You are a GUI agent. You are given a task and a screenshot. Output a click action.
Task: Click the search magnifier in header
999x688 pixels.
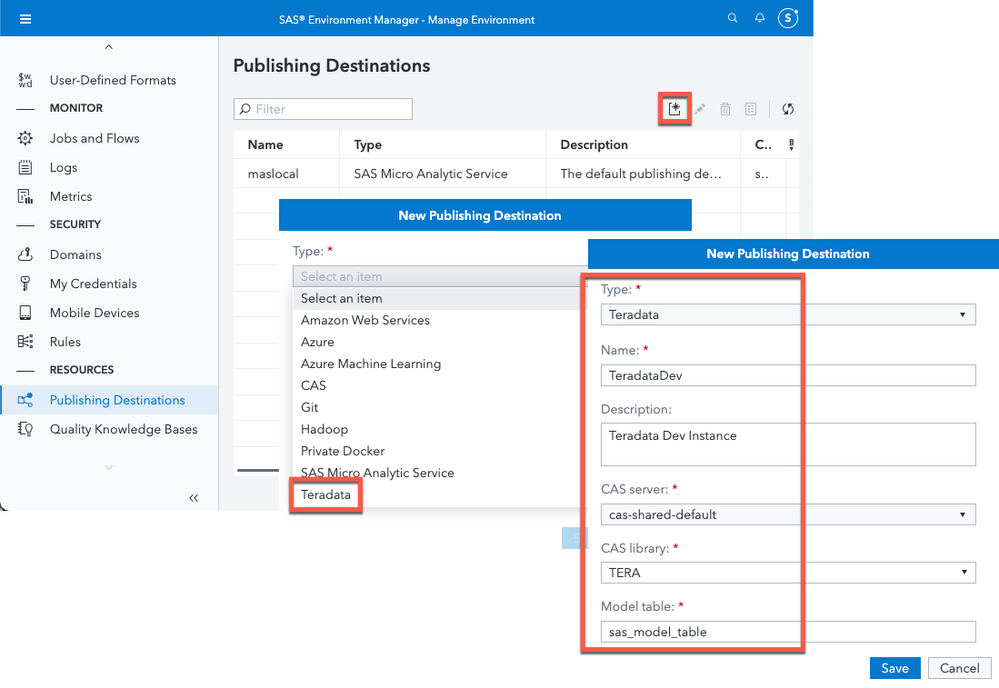pos(733,18)
